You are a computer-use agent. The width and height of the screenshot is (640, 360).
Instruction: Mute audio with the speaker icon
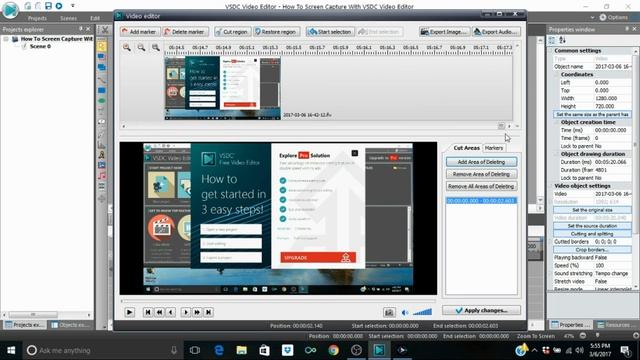click(x=404, y=313)
